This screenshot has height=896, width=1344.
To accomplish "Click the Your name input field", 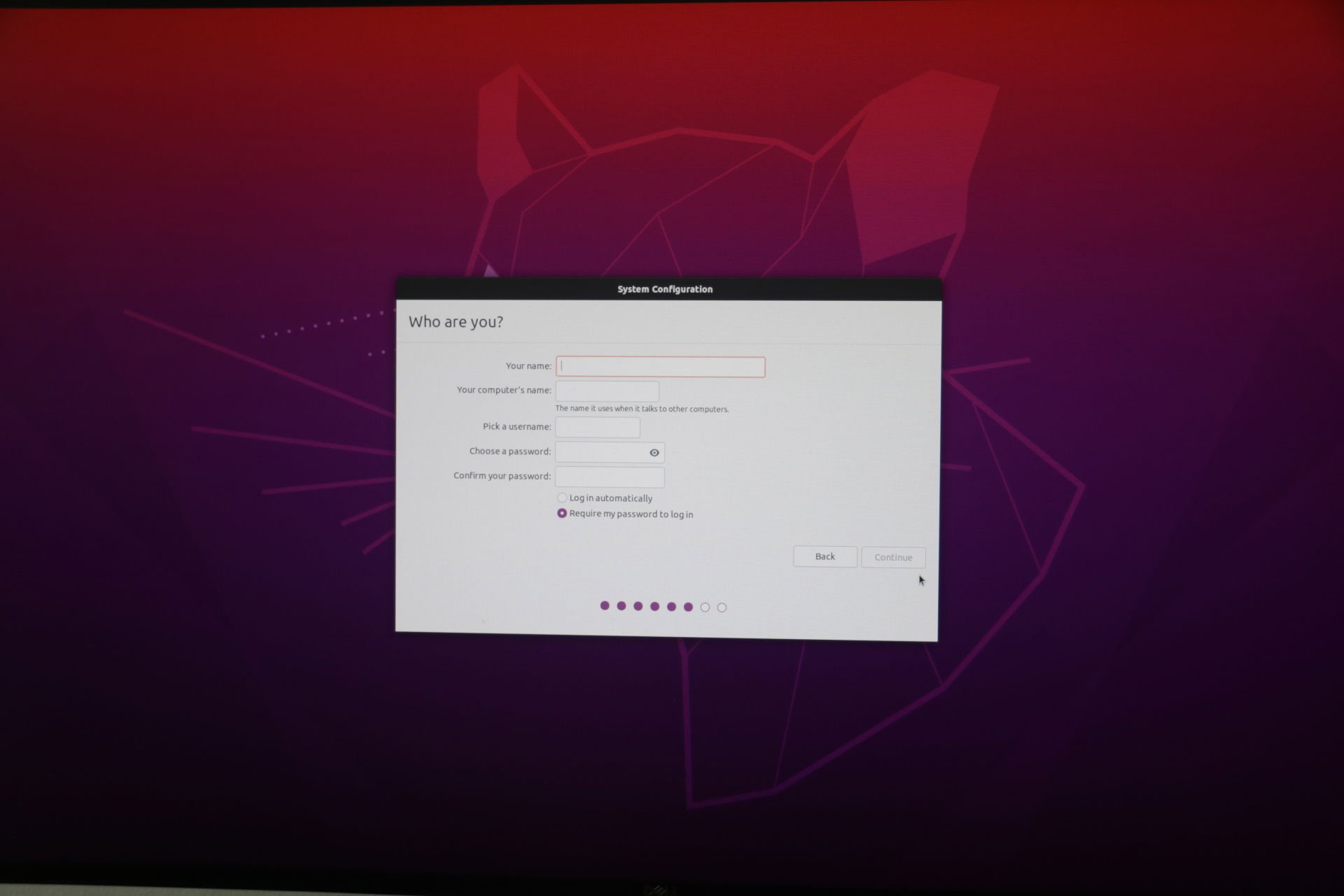I will [x=660, y=367].
